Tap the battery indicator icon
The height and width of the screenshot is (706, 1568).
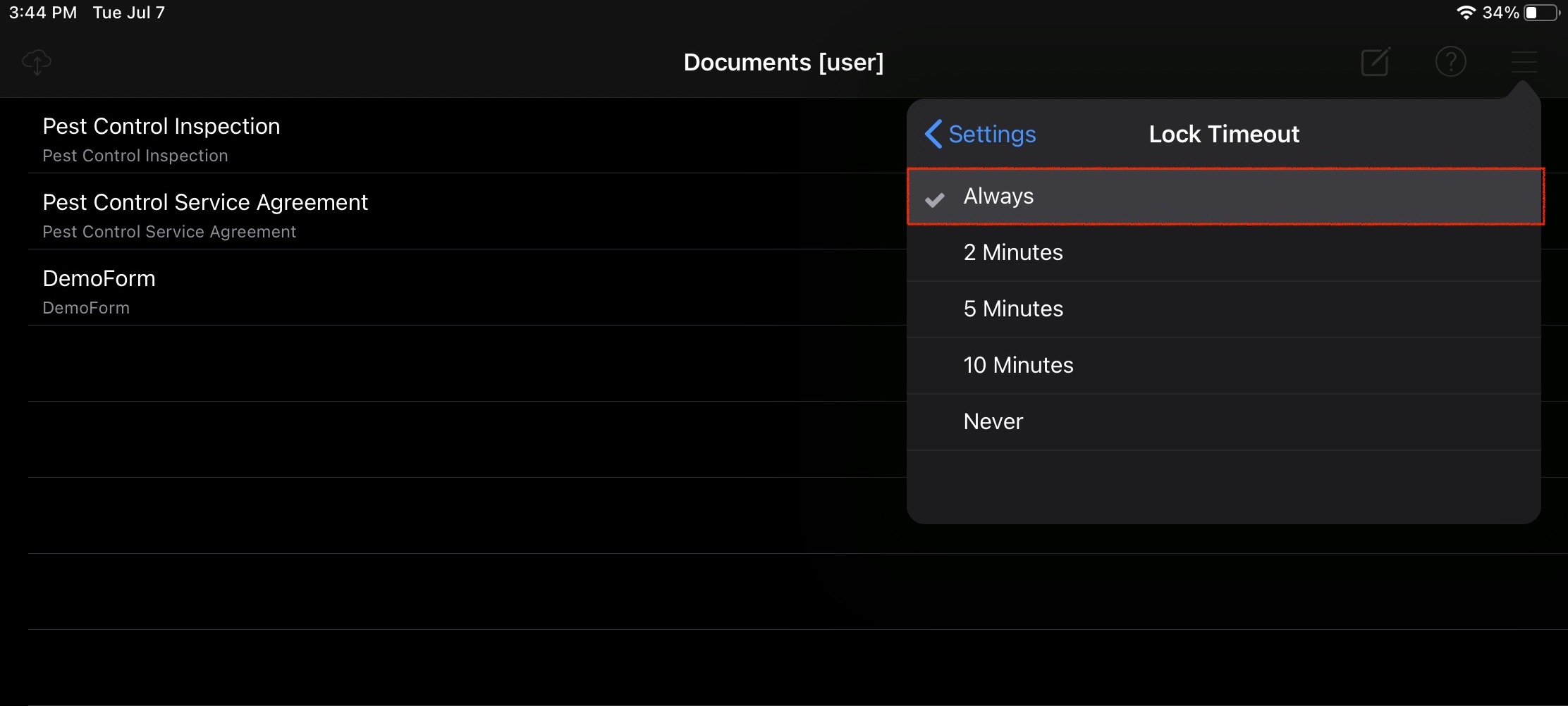pos(1542,13)
